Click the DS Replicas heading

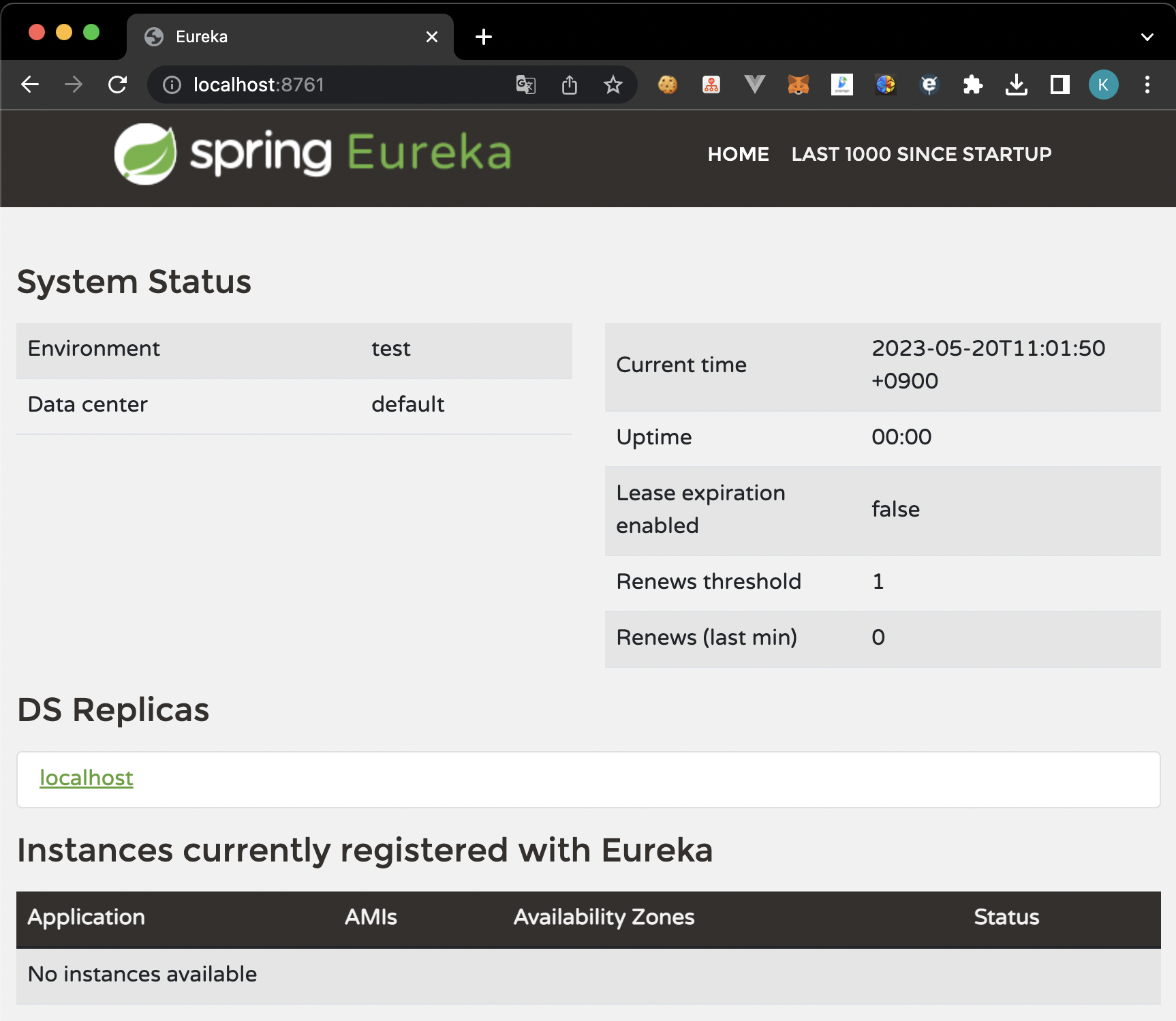pyautogui.click(x=113, y=710)
